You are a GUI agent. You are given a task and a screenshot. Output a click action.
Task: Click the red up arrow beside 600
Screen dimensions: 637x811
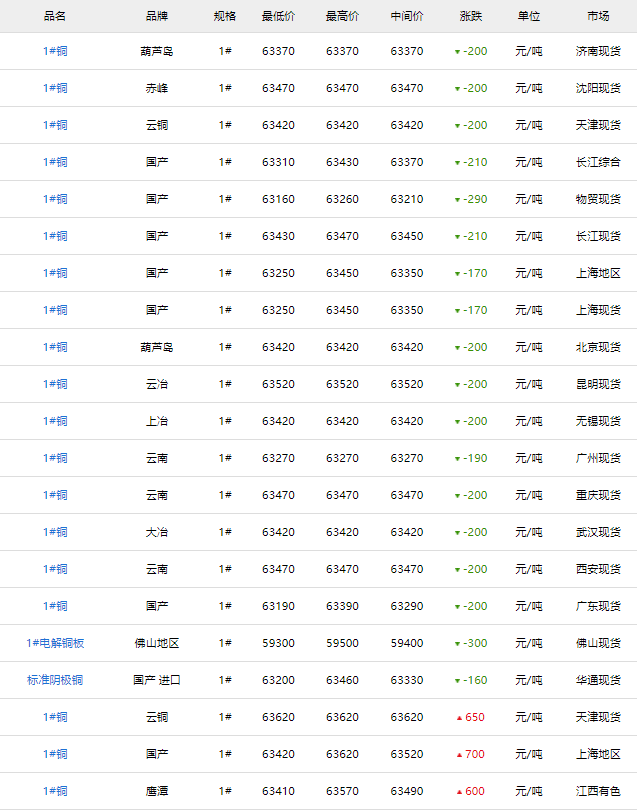tap(459, 792)
